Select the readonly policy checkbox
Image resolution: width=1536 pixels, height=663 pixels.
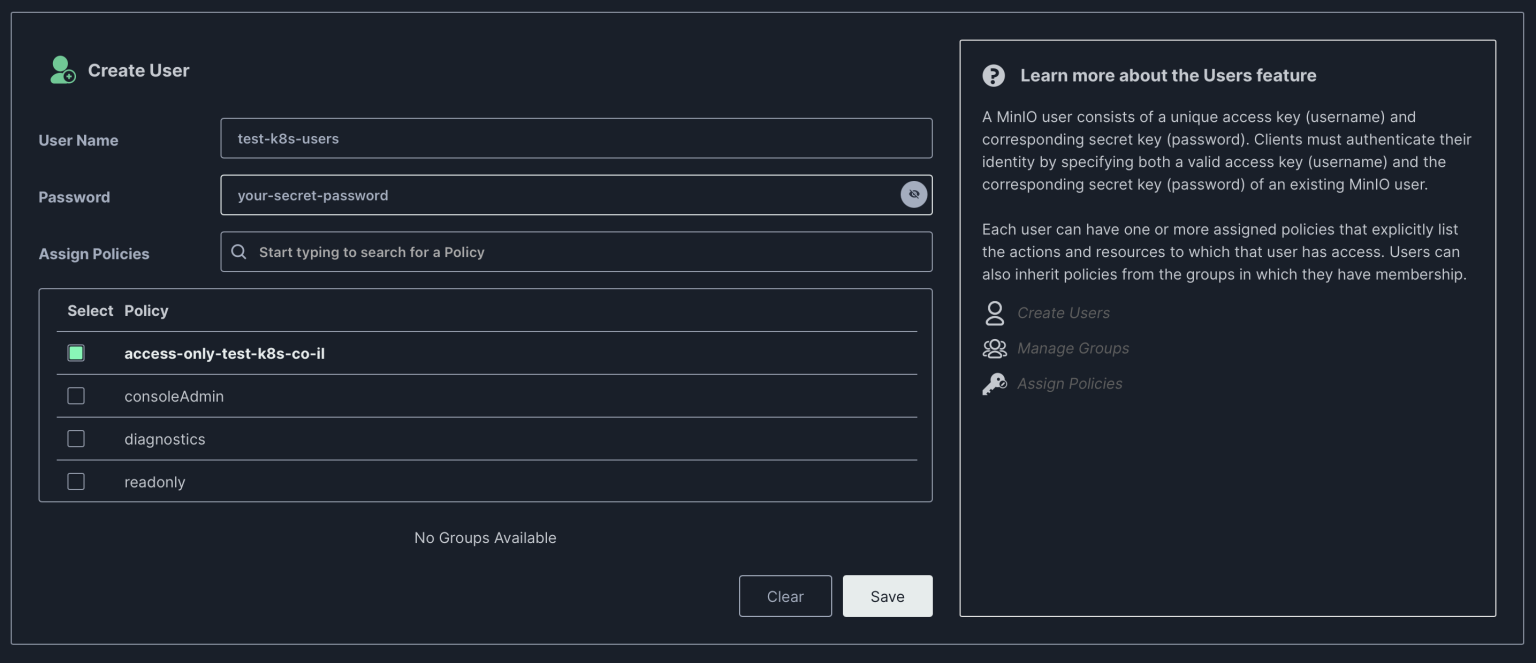(76, 482)
